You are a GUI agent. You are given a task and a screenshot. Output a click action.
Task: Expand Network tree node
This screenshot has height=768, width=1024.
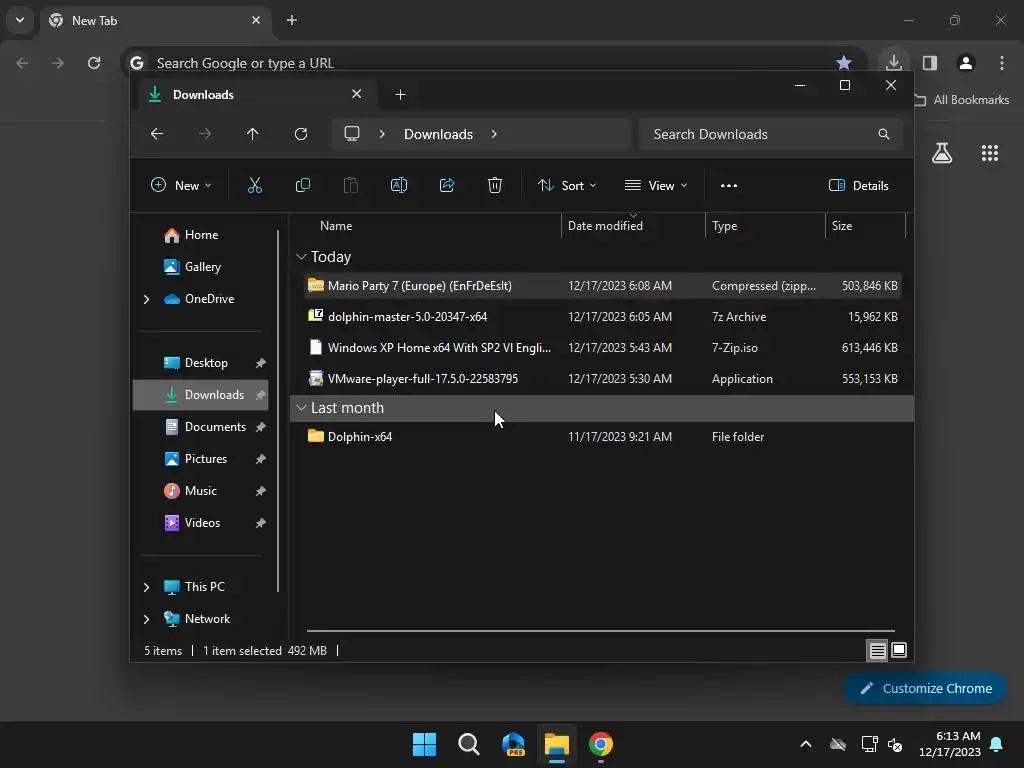click(x=146, y=619)
